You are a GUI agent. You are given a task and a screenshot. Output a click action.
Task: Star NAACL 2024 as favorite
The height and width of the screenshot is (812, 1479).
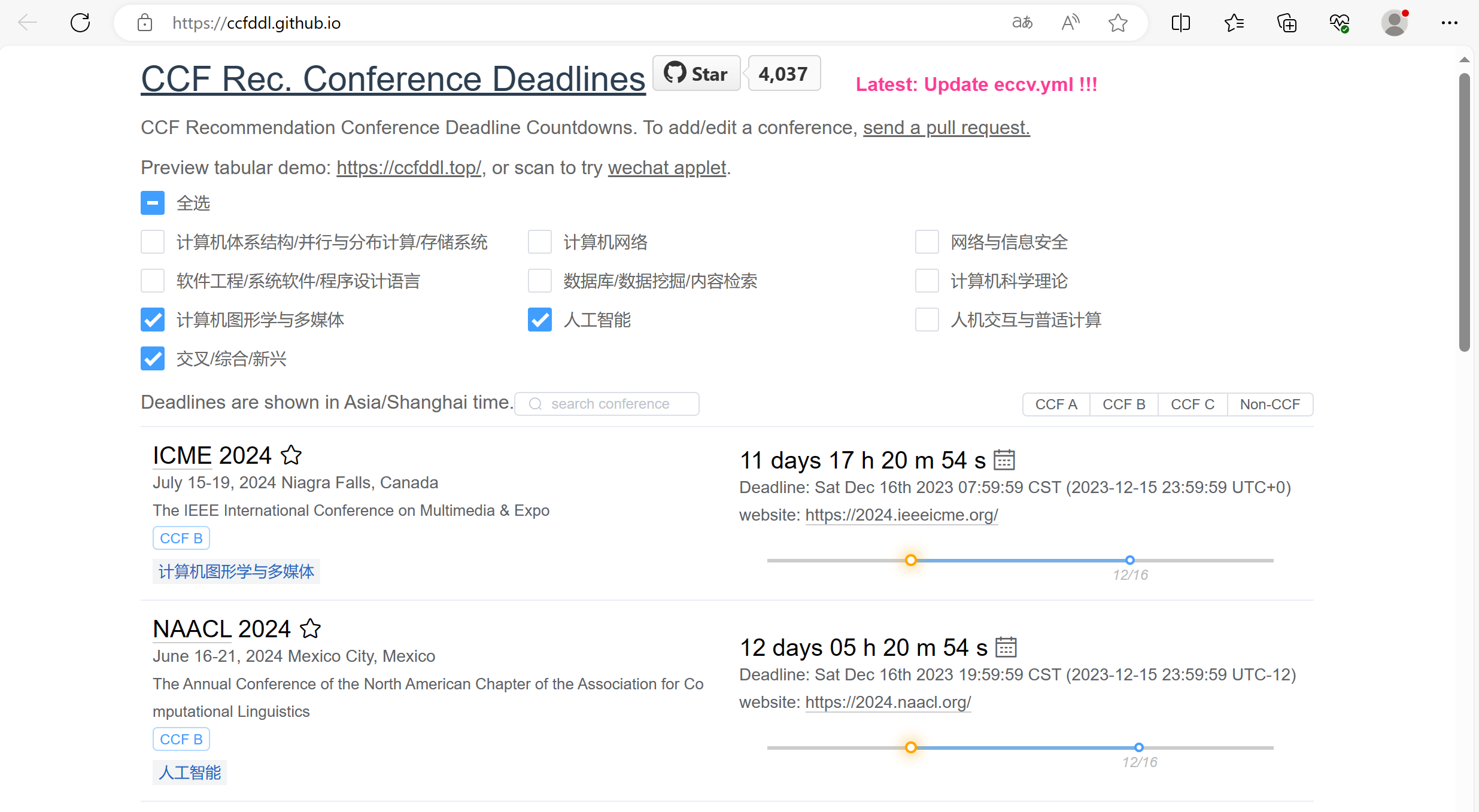[310, 629]
